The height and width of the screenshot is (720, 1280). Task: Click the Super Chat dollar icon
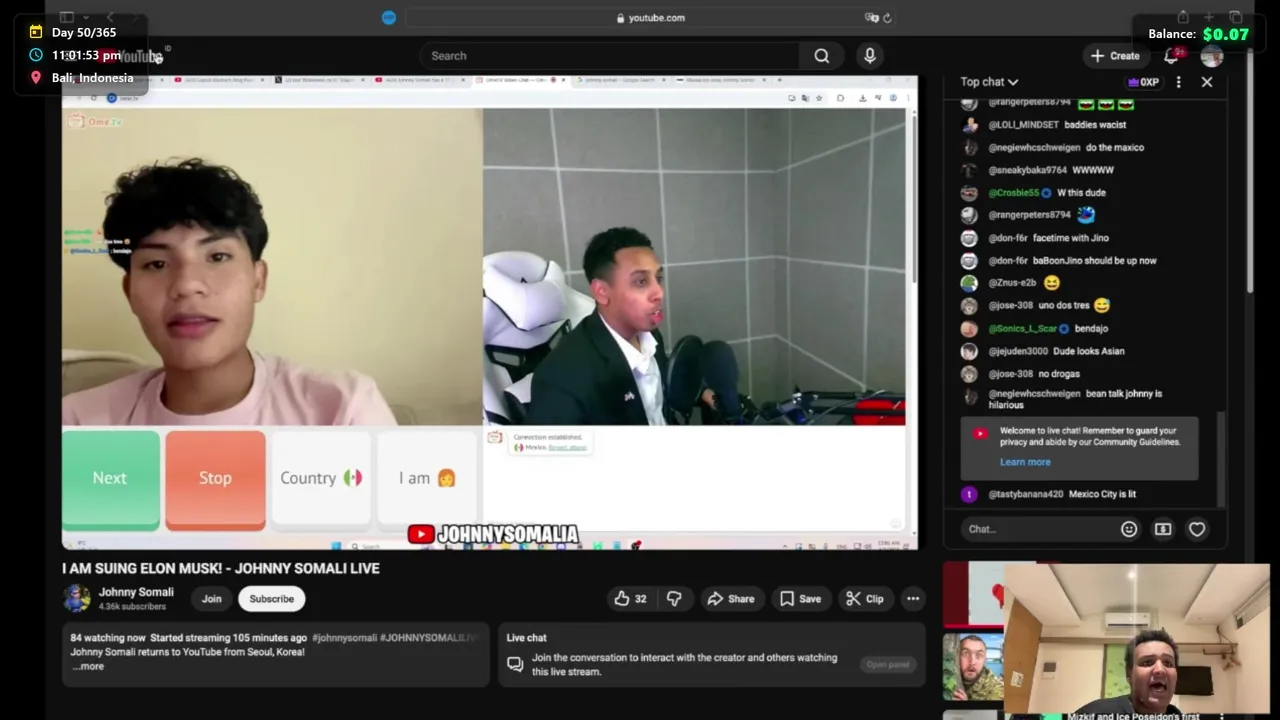pyautogui.click(x=1163, y=529)
